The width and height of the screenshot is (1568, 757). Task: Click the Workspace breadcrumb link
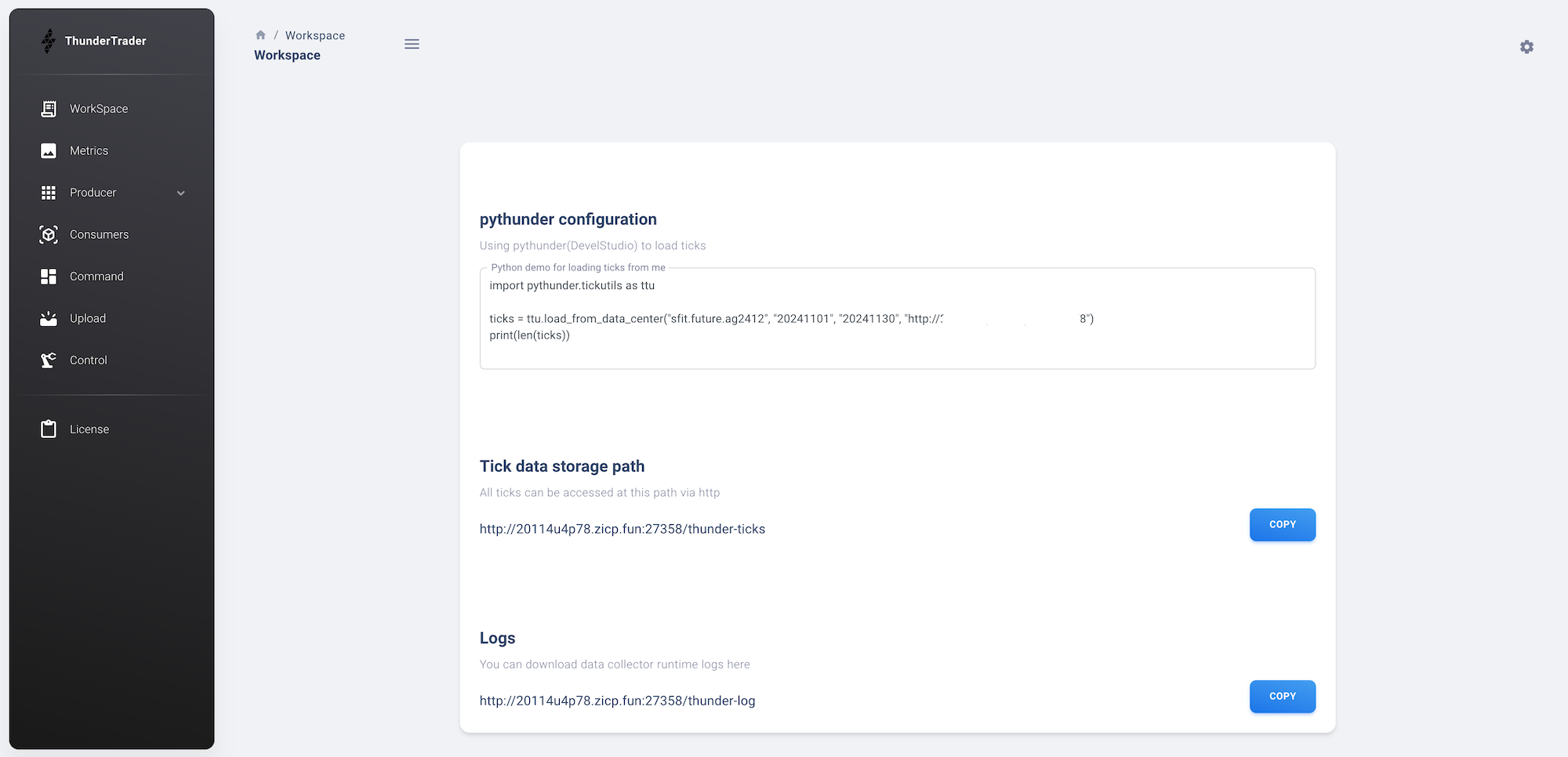click(315, 35)
